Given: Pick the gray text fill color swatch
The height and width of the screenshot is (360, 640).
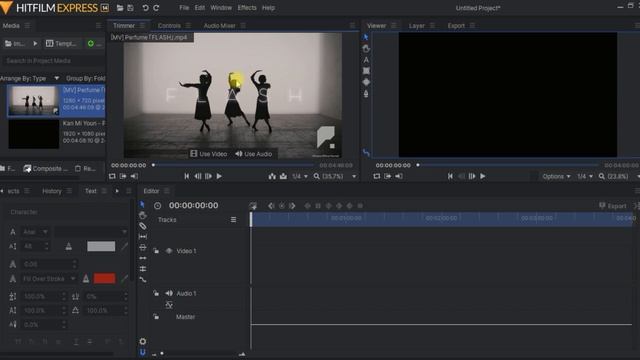Looking at the screenshot, I should [101, 246].
